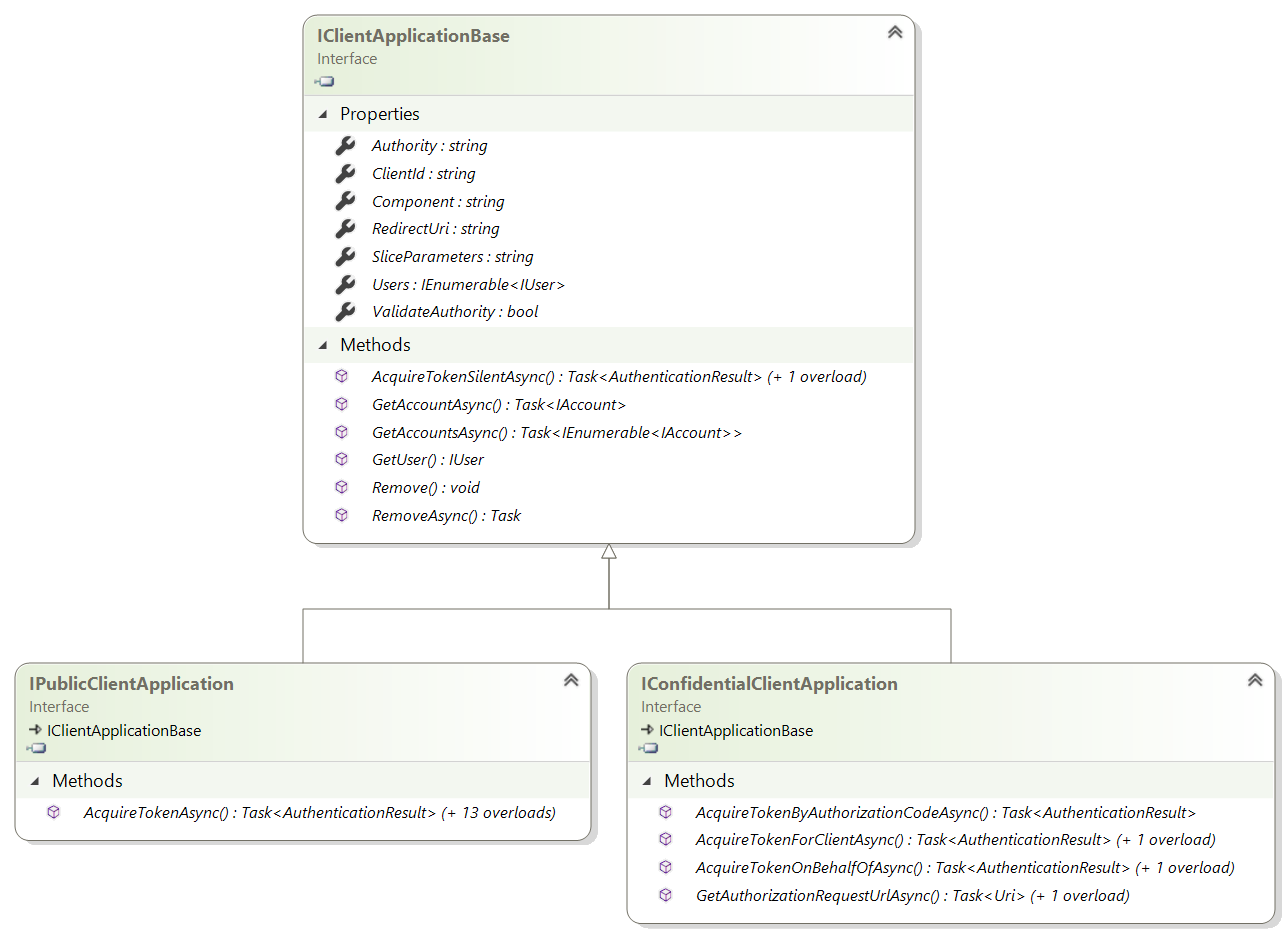The image size is (1288, 937).
Task: Select the Authority : string property
Action: 430,146
